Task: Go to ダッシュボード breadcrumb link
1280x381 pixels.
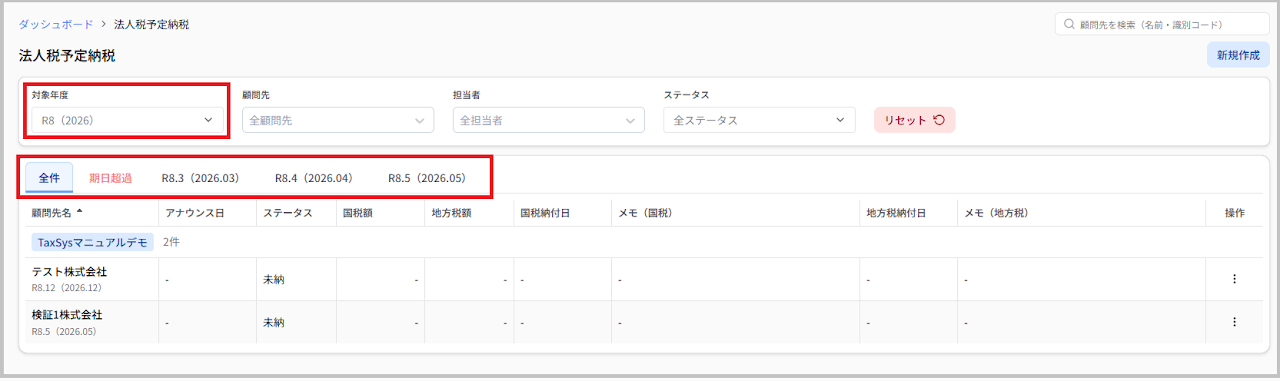Action: coord(56,24)
